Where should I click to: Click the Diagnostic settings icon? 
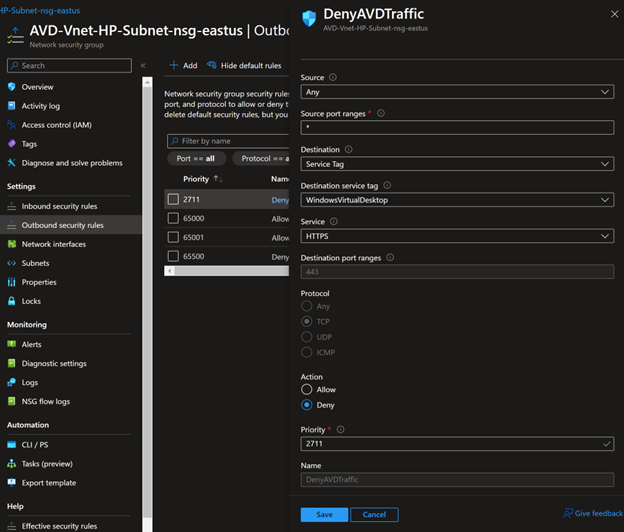tap(12, 363)
